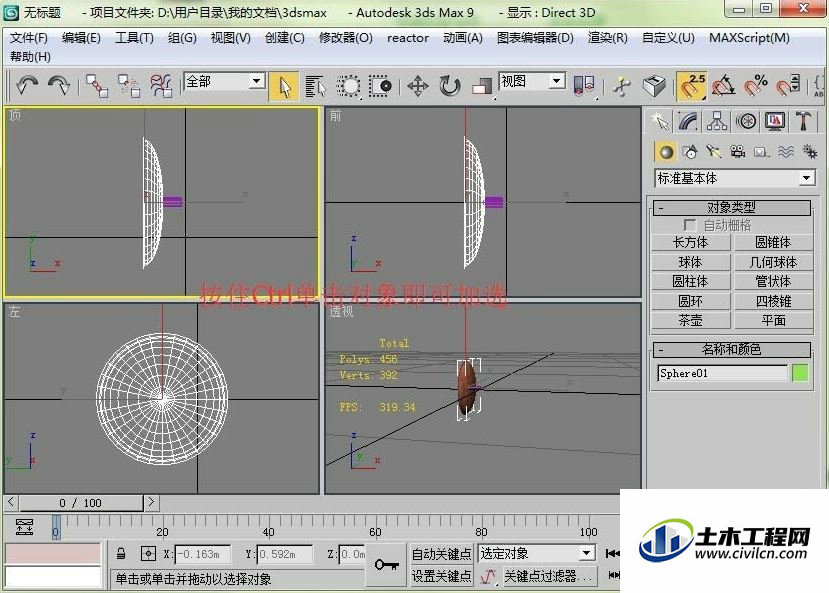The image size is (829, 593).
Task: Select Cameras category icon
Action: (738, 152)
